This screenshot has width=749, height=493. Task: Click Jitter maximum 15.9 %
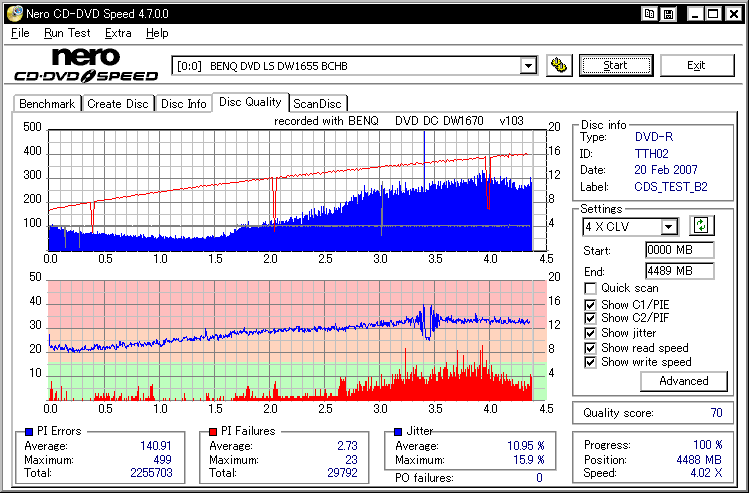529,460
